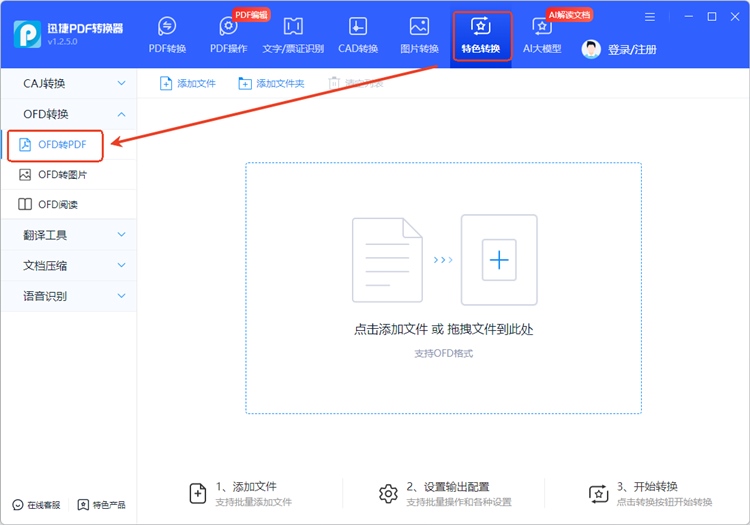Minimize the application window
The width and height of the screenshot is (750, 525).
tap(689, 17)
